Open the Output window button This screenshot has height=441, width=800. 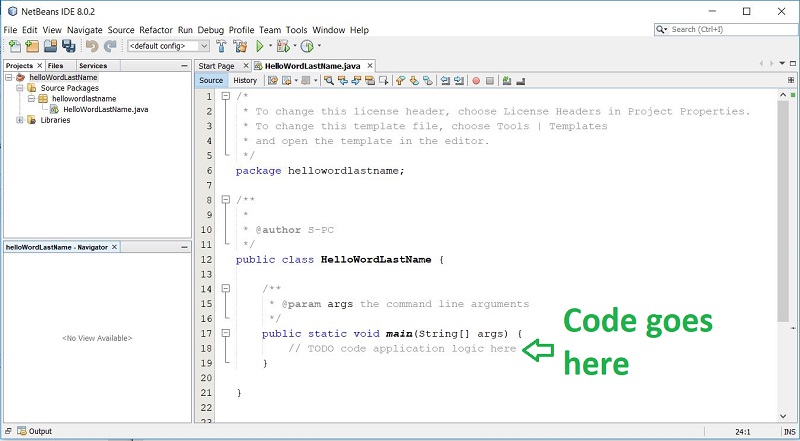(x=35, y=431)
